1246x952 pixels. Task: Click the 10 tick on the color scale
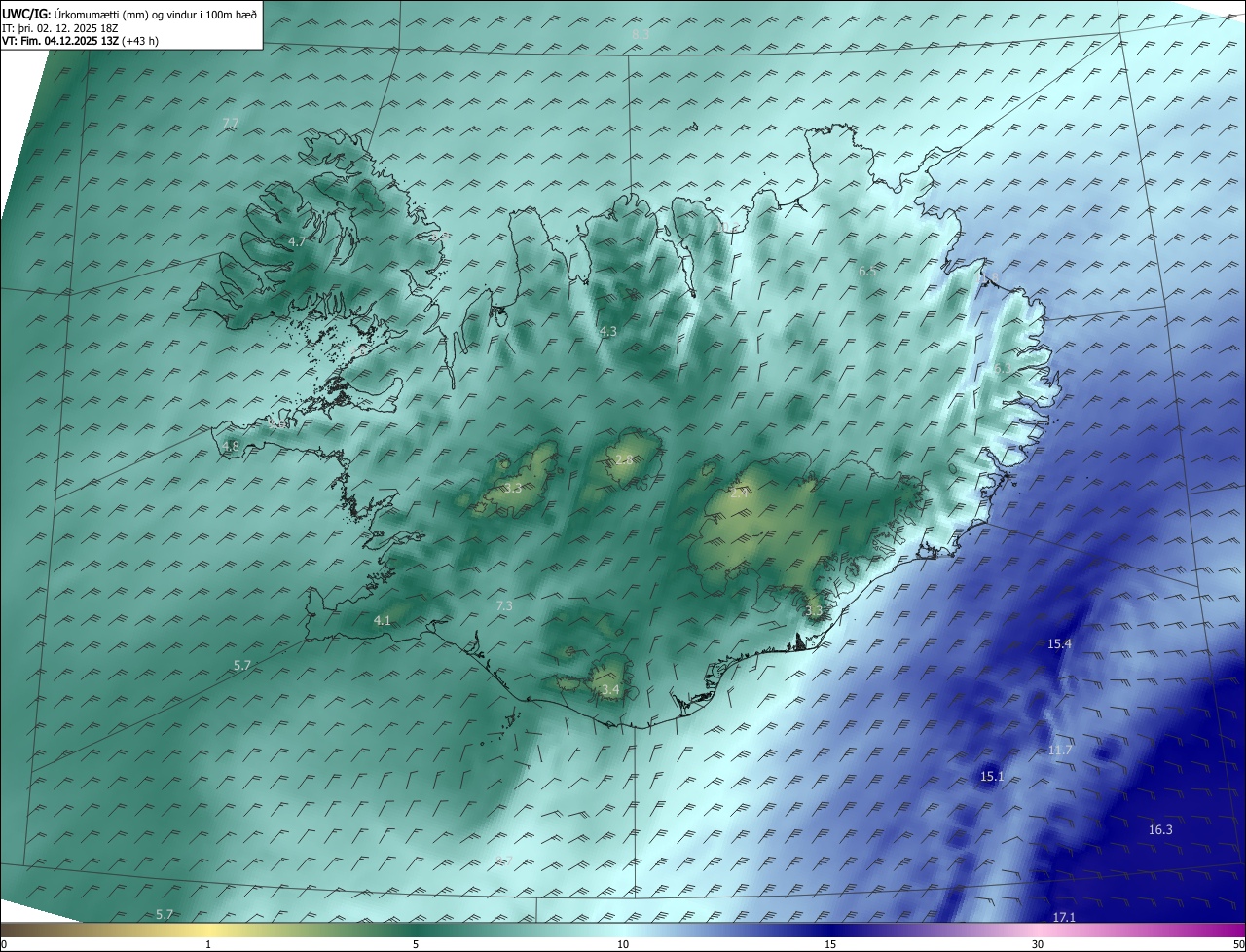point(623,945)
